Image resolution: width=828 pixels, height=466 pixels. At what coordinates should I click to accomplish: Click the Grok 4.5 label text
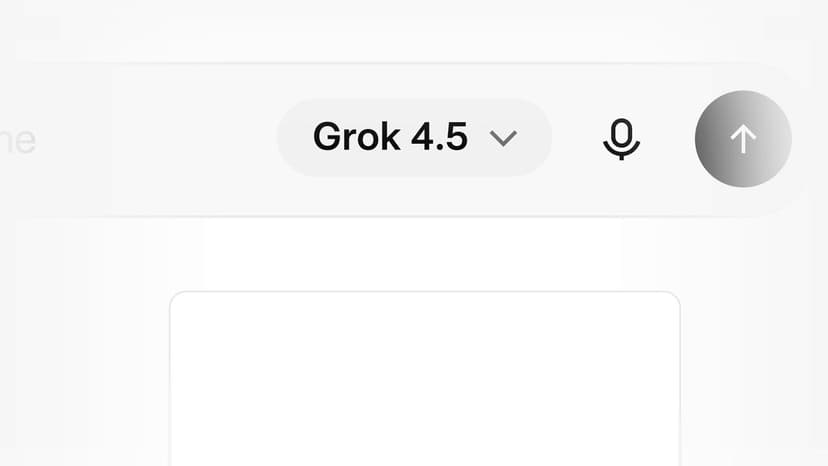point(390,137)
